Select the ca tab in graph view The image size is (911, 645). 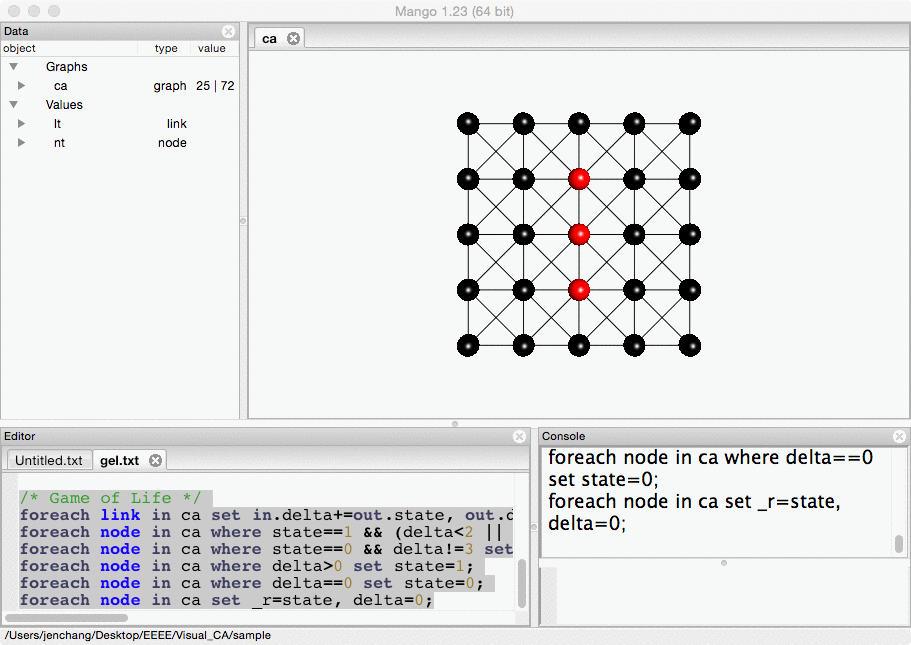point(269,38)
